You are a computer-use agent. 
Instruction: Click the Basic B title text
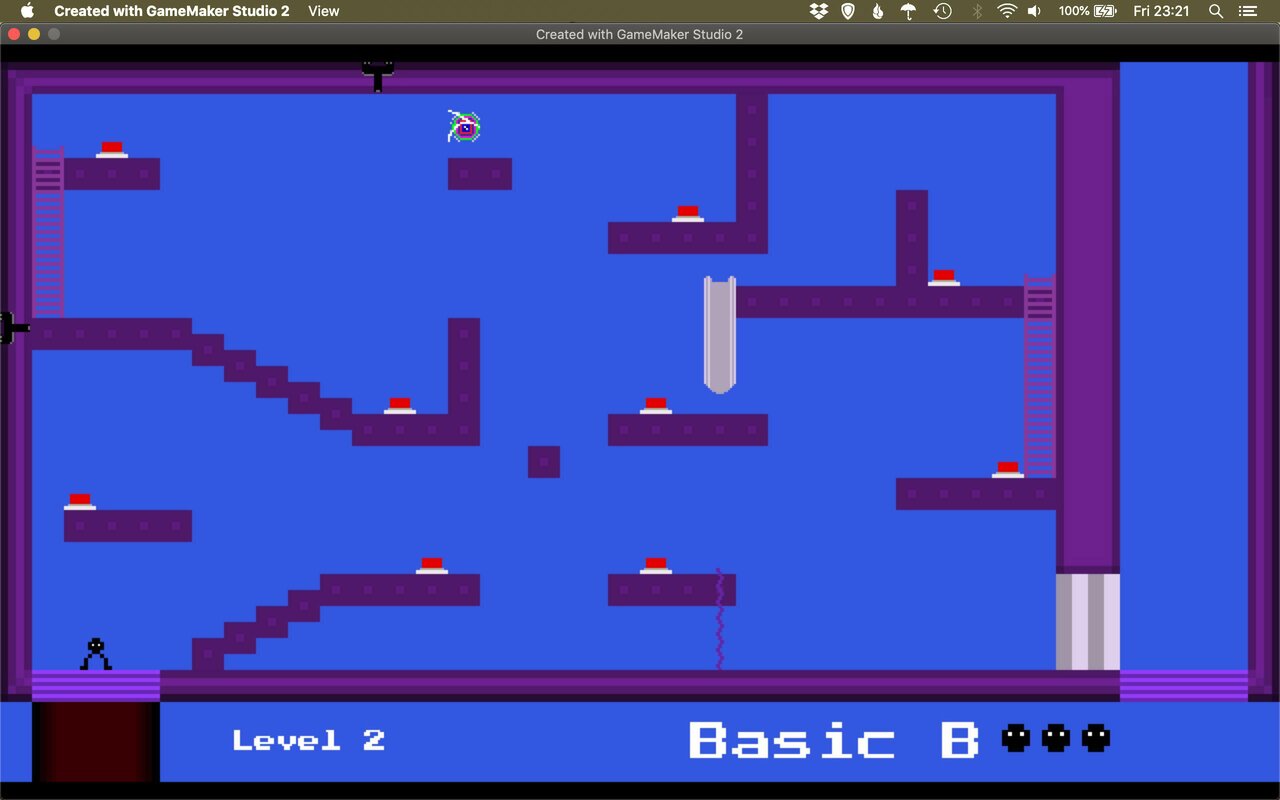pyautogui.click(x=834, y=740)
